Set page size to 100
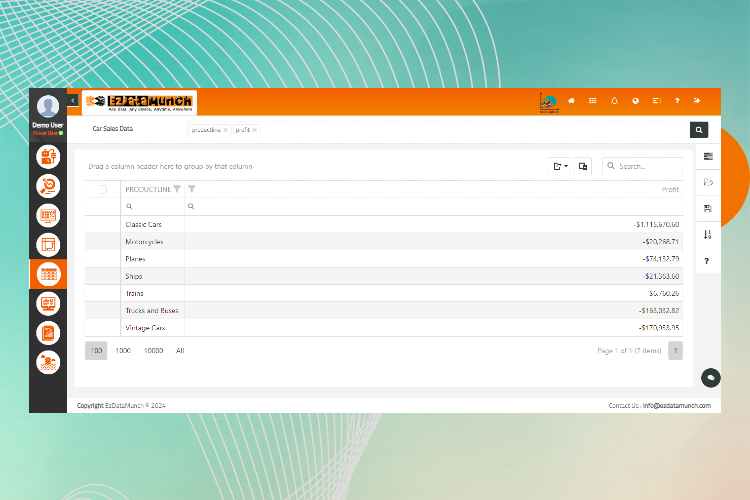This screenshot has height=500, width=750. pyautogui.click(x=96, y=350)
